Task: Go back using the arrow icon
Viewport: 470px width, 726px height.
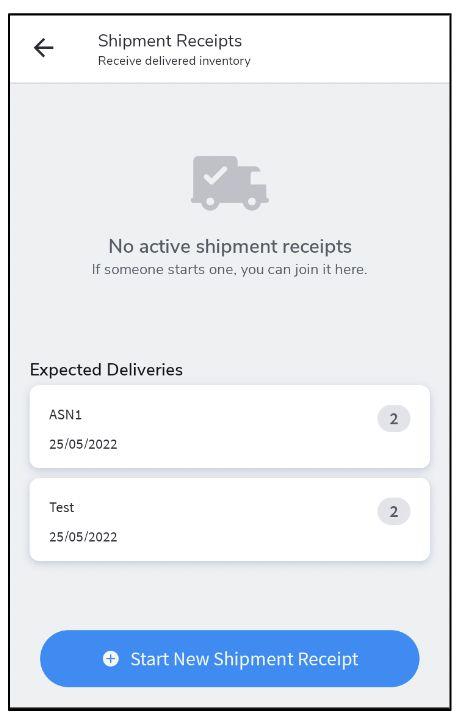Action: coord(44,48)
